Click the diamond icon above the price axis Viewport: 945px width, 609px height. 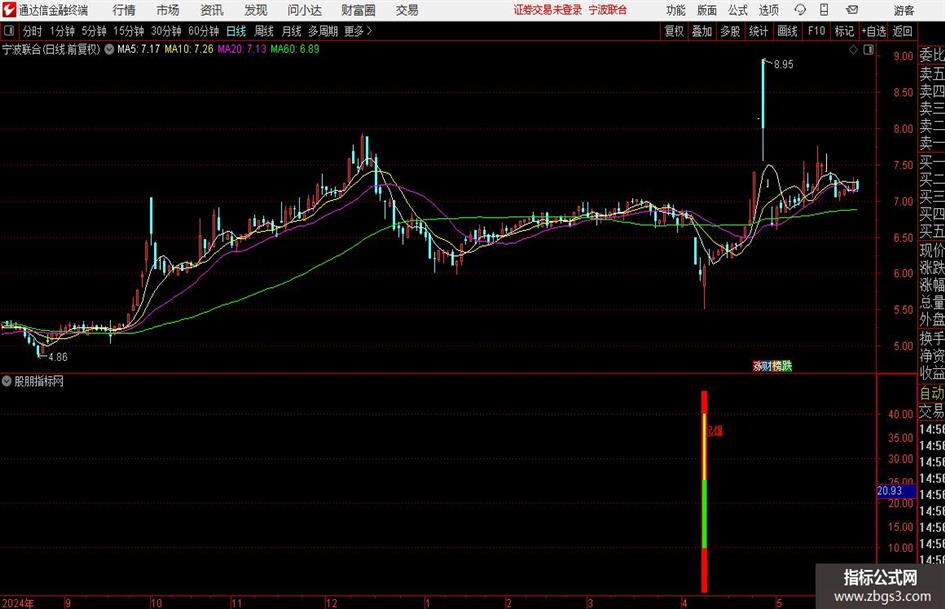pyautogui.click(x=853, y=50)
